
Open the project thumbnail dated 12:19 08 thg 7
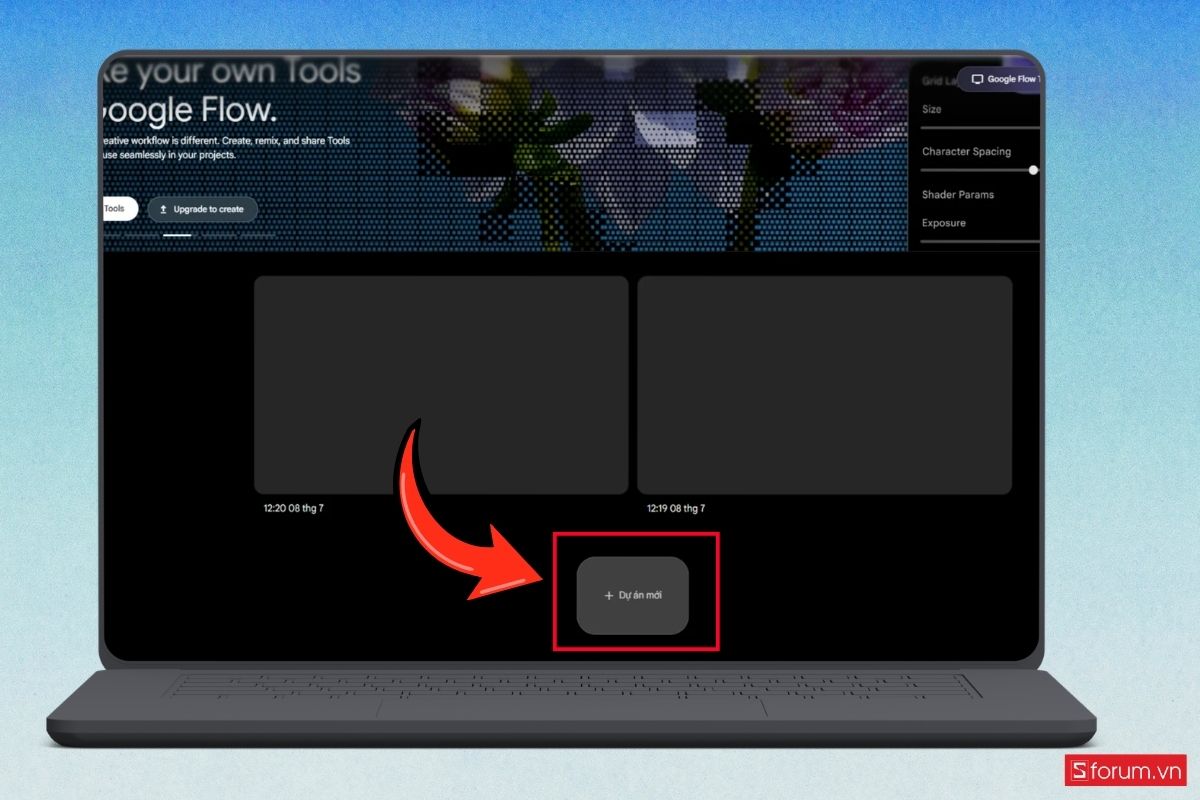[x=825, y=385]
